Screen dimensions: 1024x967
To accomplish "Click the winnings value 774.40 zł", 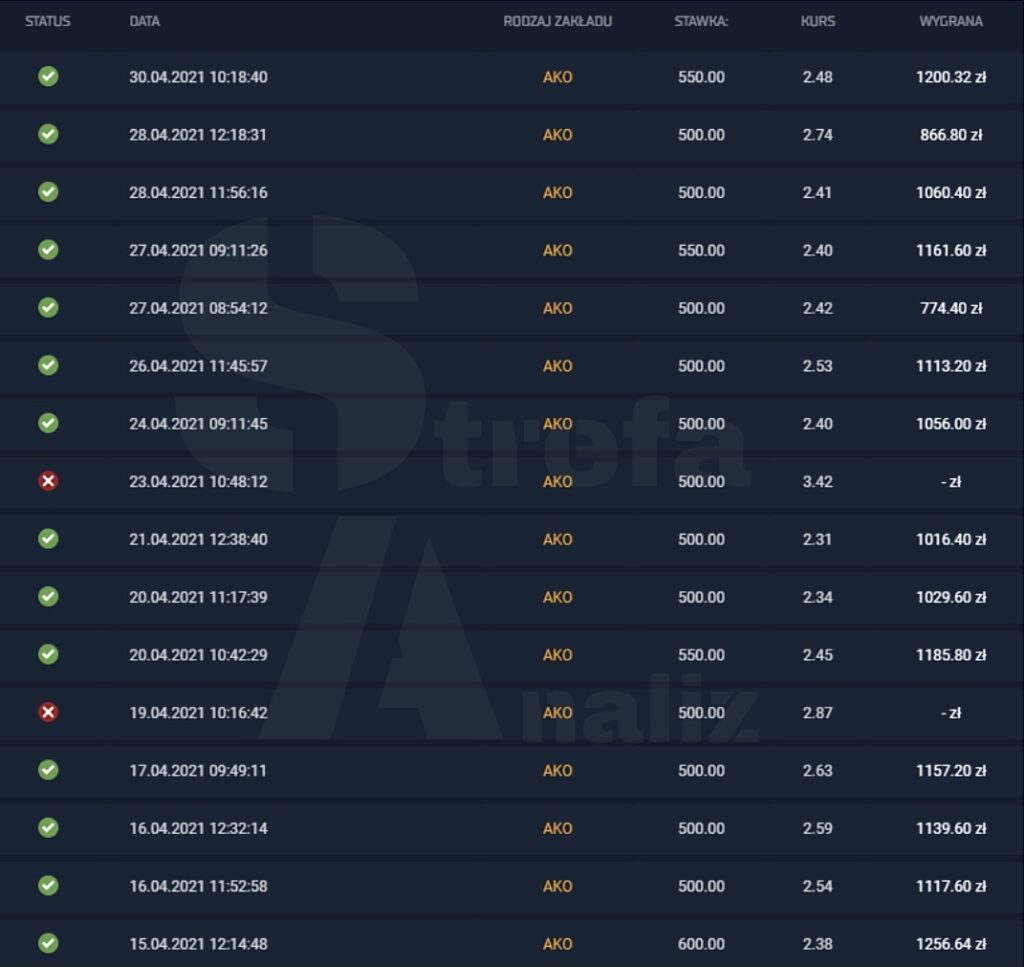I will [x=951, y=308].
